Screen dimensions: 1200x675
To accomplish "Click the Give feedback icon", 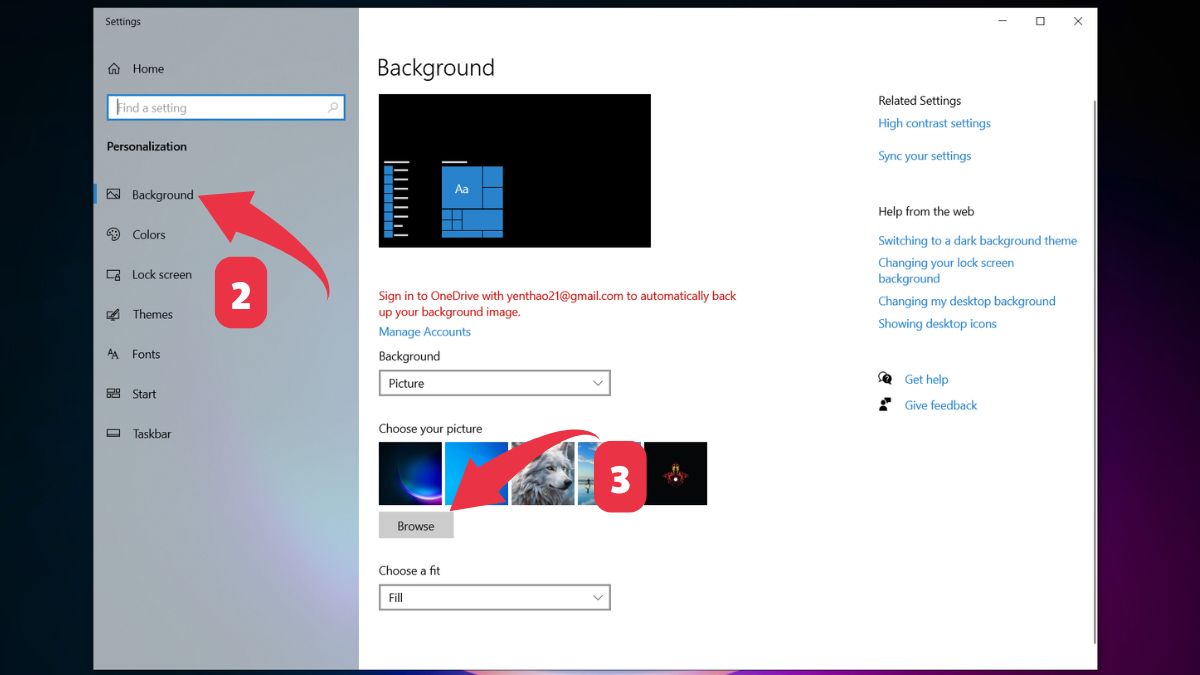I will click(883, 404).
